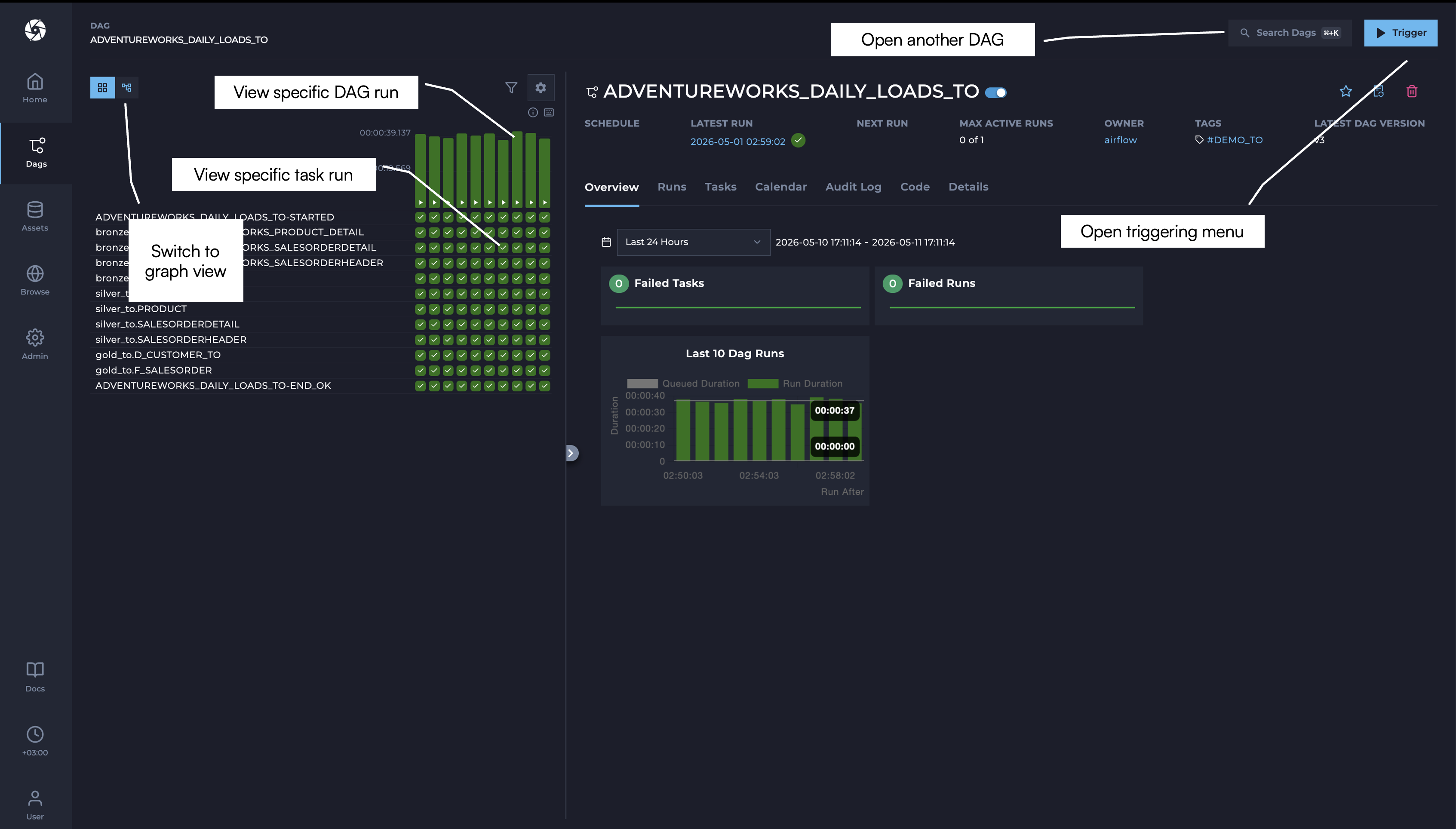Screen dimensions: 1456x829
Task: Open the Failed Runs card
Action: tap(1008, 295)
